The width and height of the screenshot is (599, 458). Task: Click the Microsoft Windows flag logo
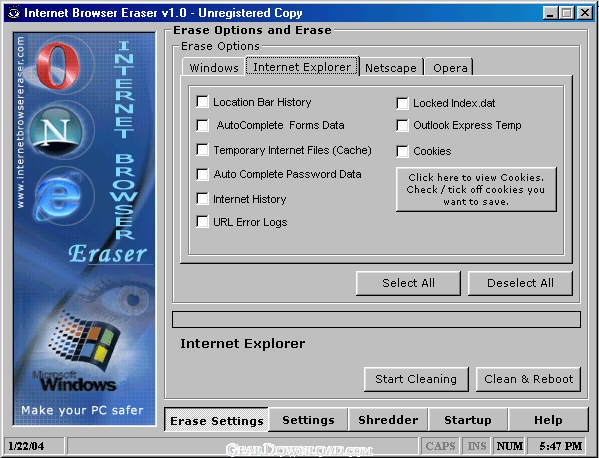pos(84,341)
